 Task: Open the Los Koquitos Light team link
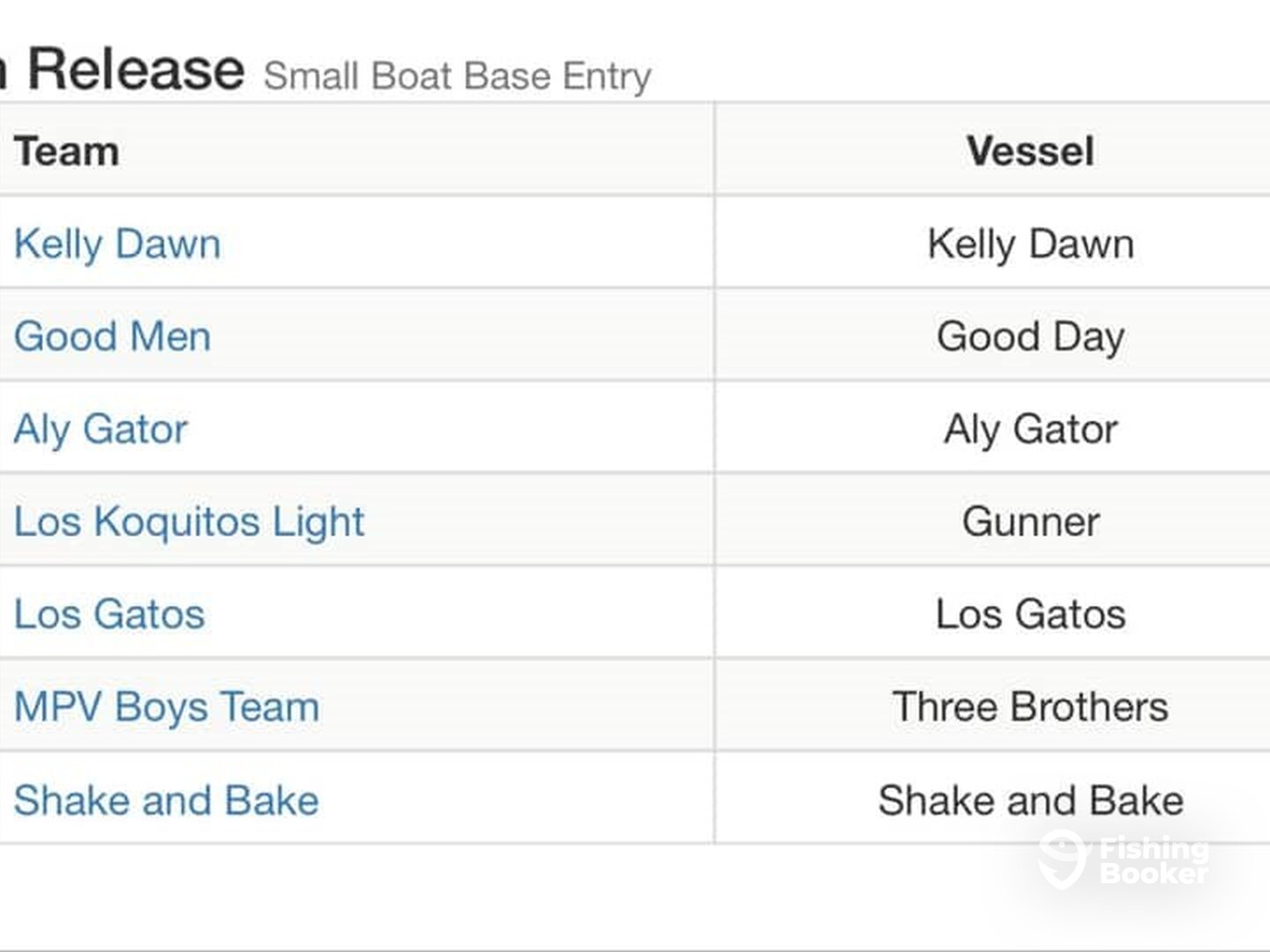coord(189,522)
